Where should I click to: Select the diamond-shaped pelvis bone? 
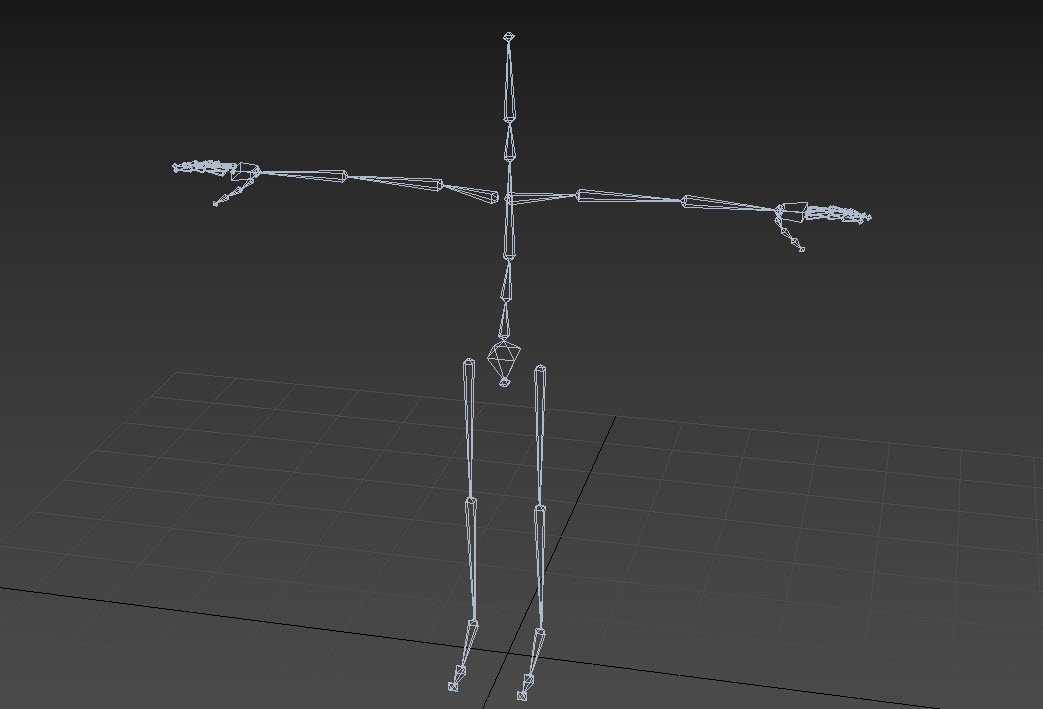tap(503, 359)
